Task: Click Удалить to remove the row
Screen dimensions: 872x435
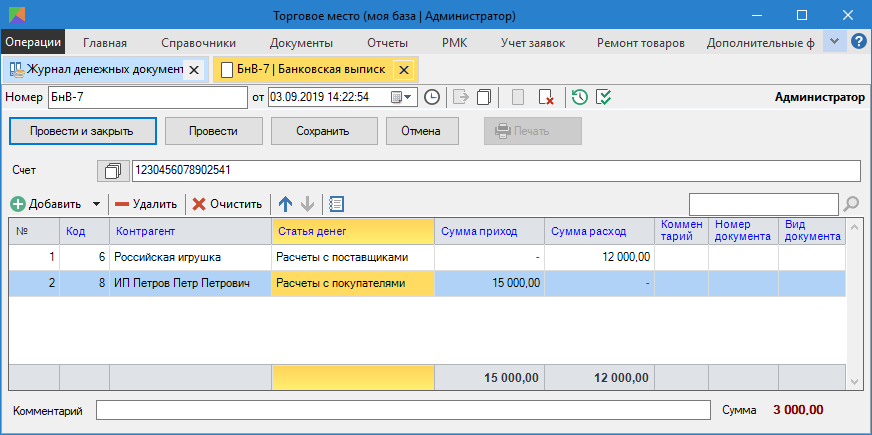Action: click(146, 204)
